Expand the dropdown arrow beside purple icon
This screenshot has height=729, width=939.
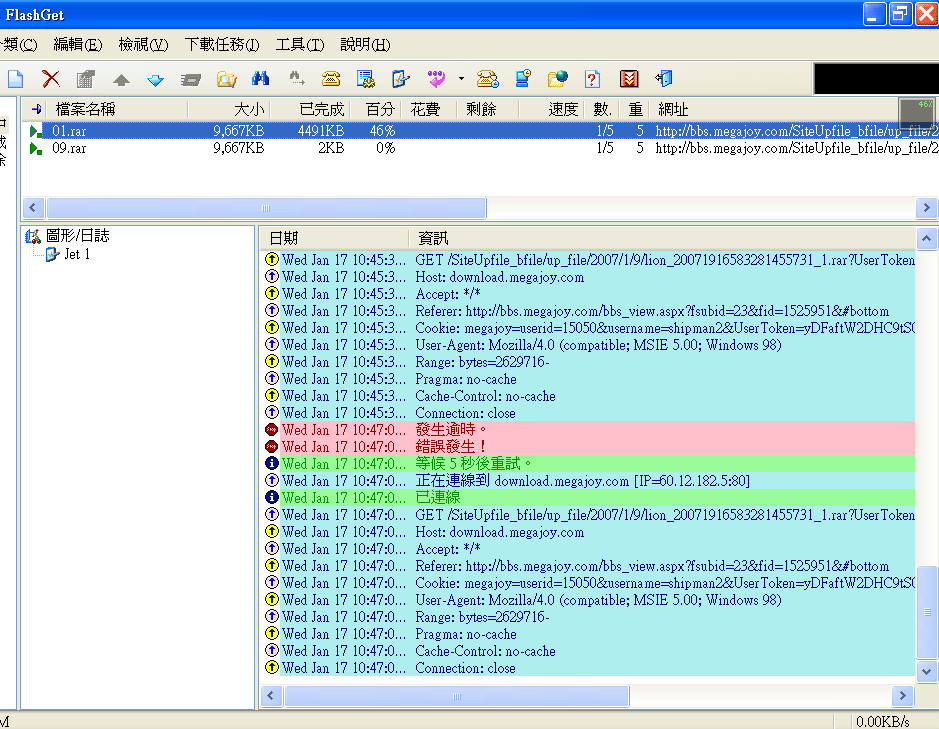click(x=461, y=78)
